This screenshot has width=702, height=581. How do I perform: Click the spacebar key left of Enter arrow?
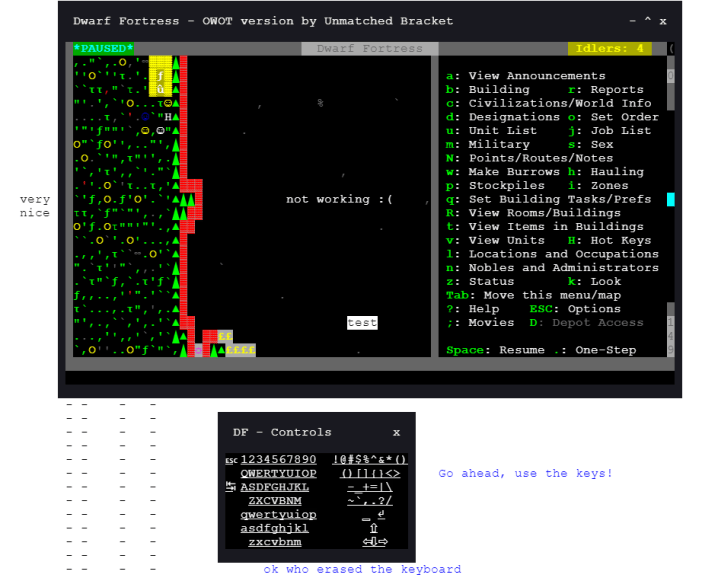[x=366, y=518]
